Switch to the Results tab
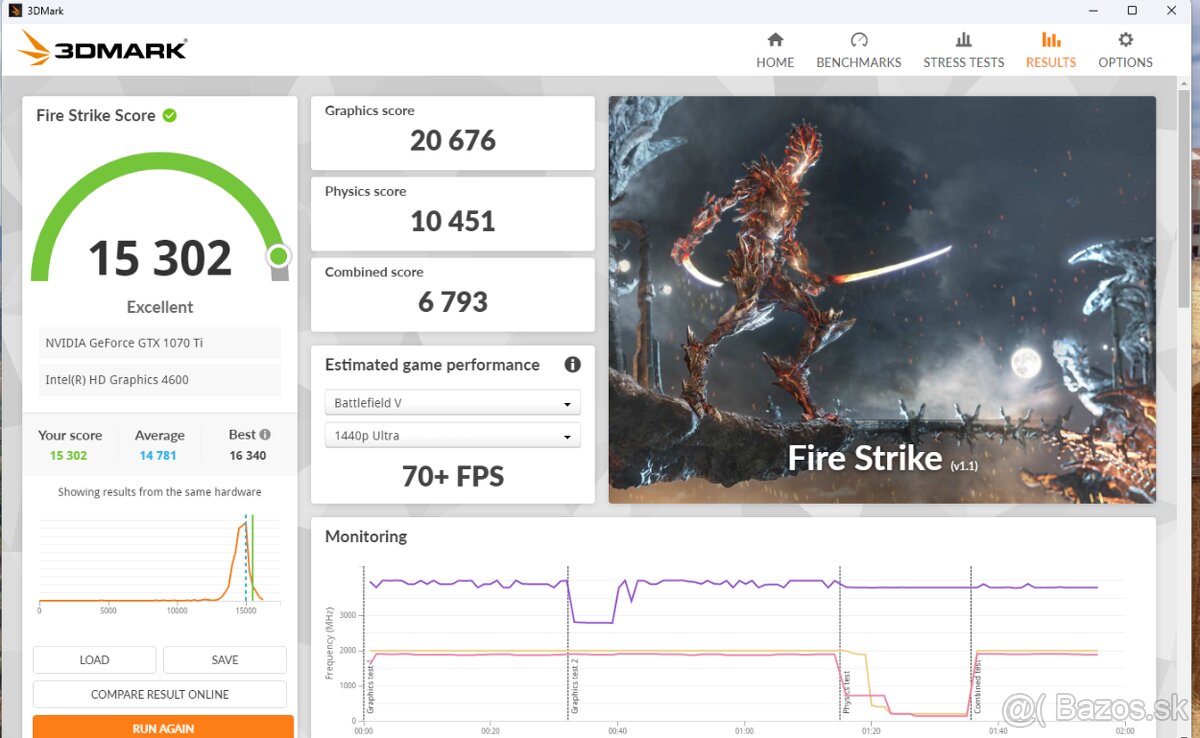The image size is (1200, 738). pos(1050,50)
